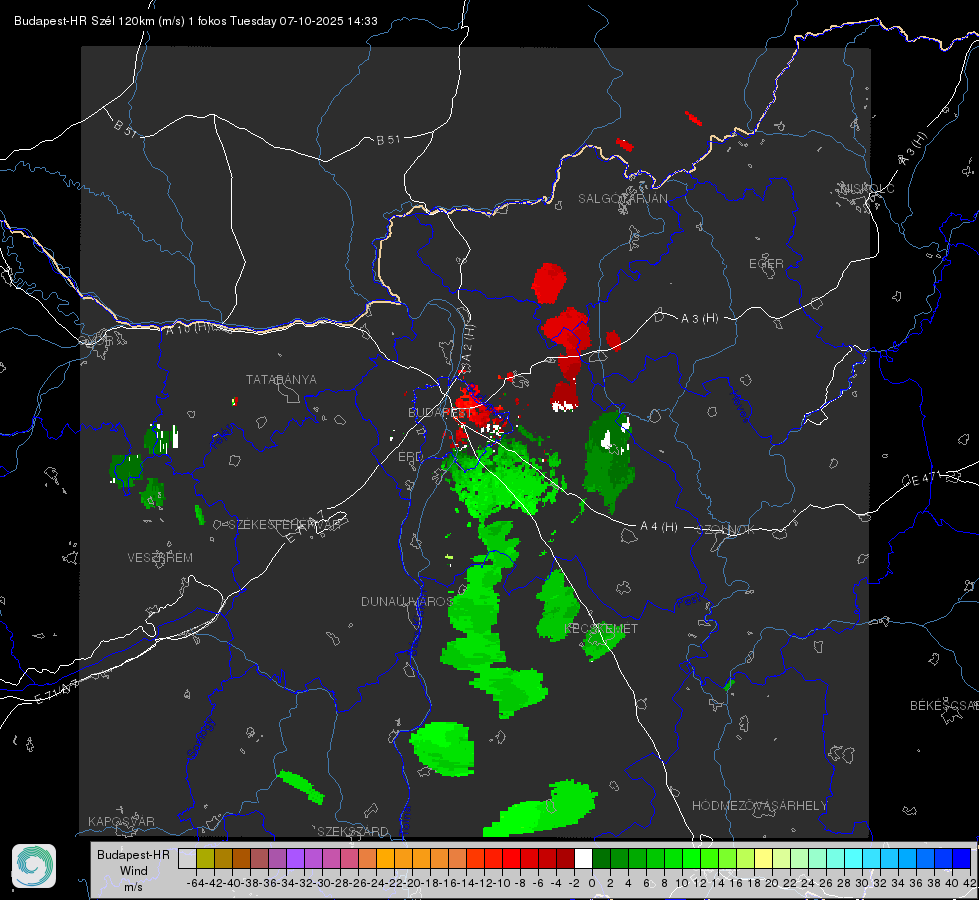
Task: Select the A 2 (H) road label
Action: click(x=467, y=344)
